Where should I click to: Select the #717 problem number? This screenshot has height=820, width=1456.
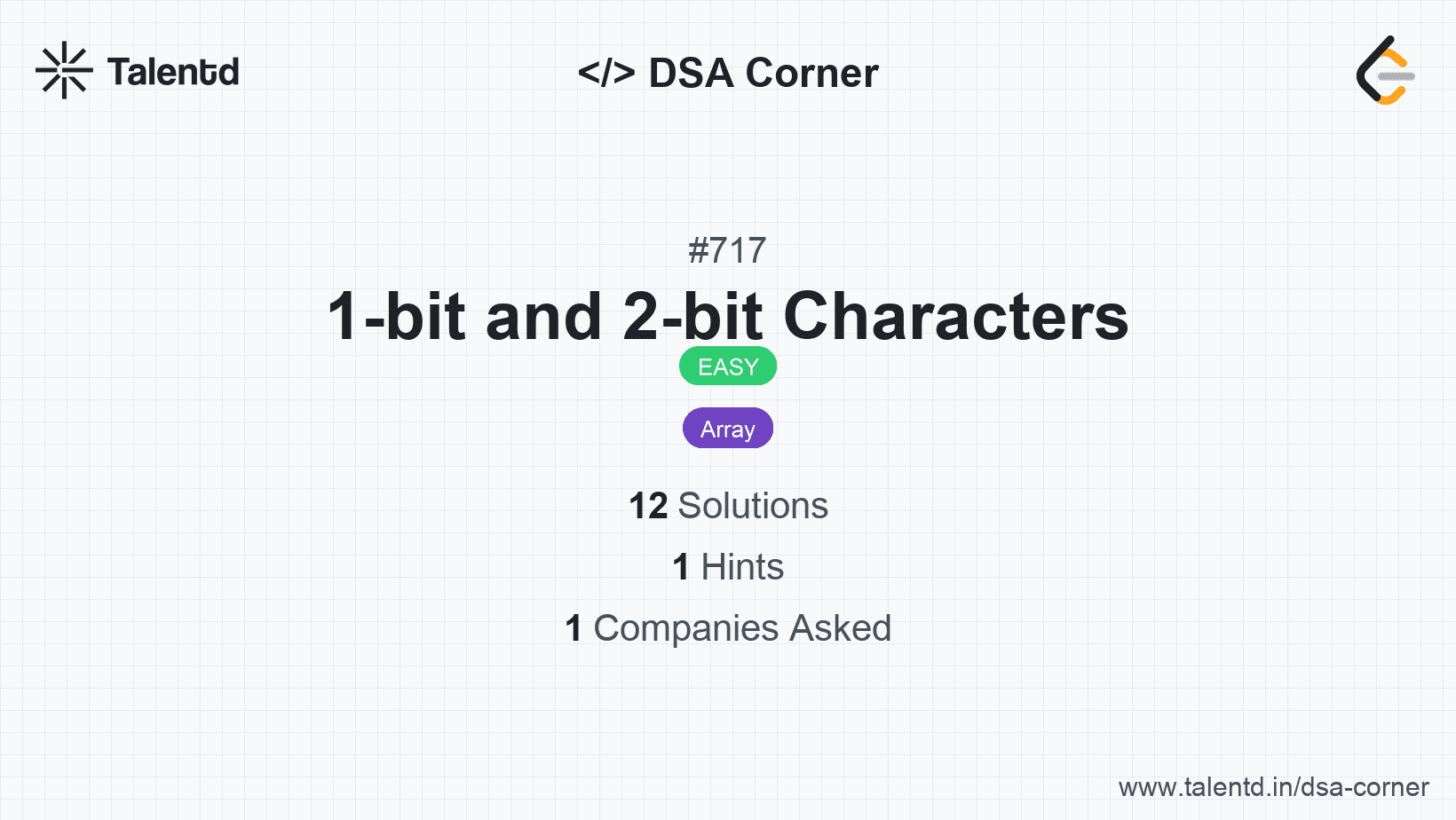pyautogui.click(x=727, y=250)
